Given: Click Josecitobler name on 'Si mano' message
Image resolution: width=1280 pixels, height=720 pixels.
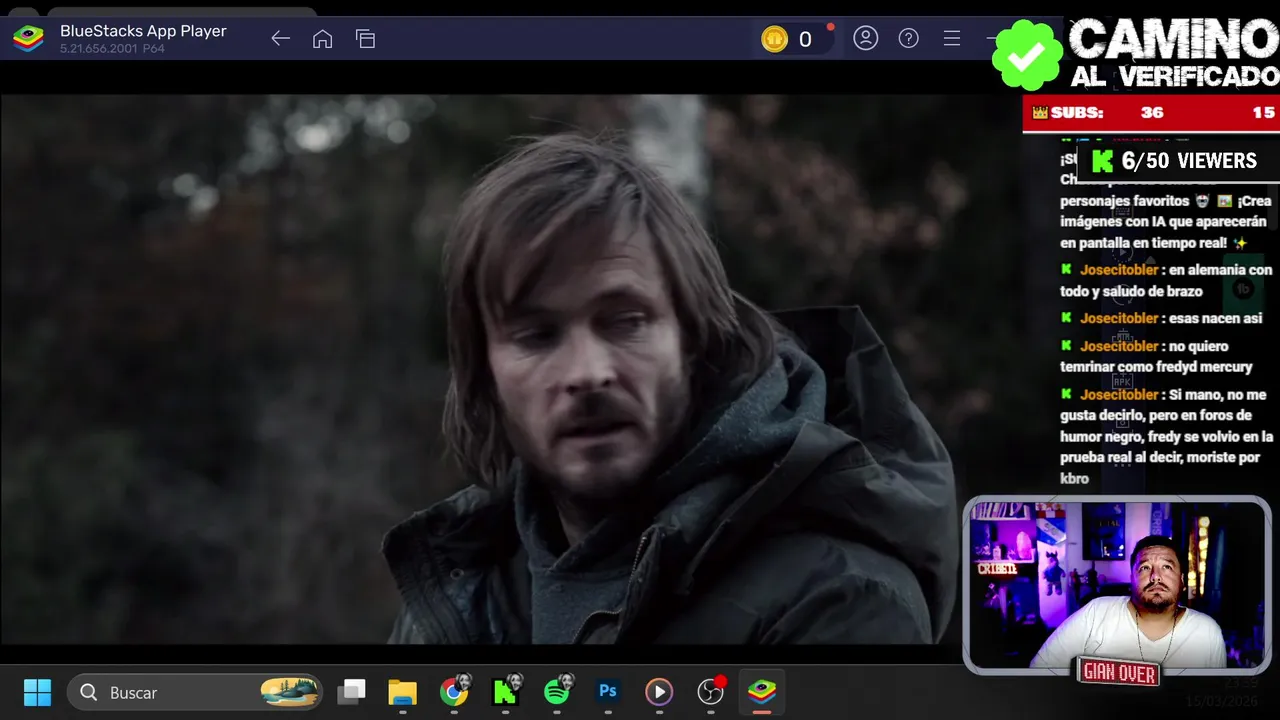Looking at the screenshot, I should click(1119, 394).
